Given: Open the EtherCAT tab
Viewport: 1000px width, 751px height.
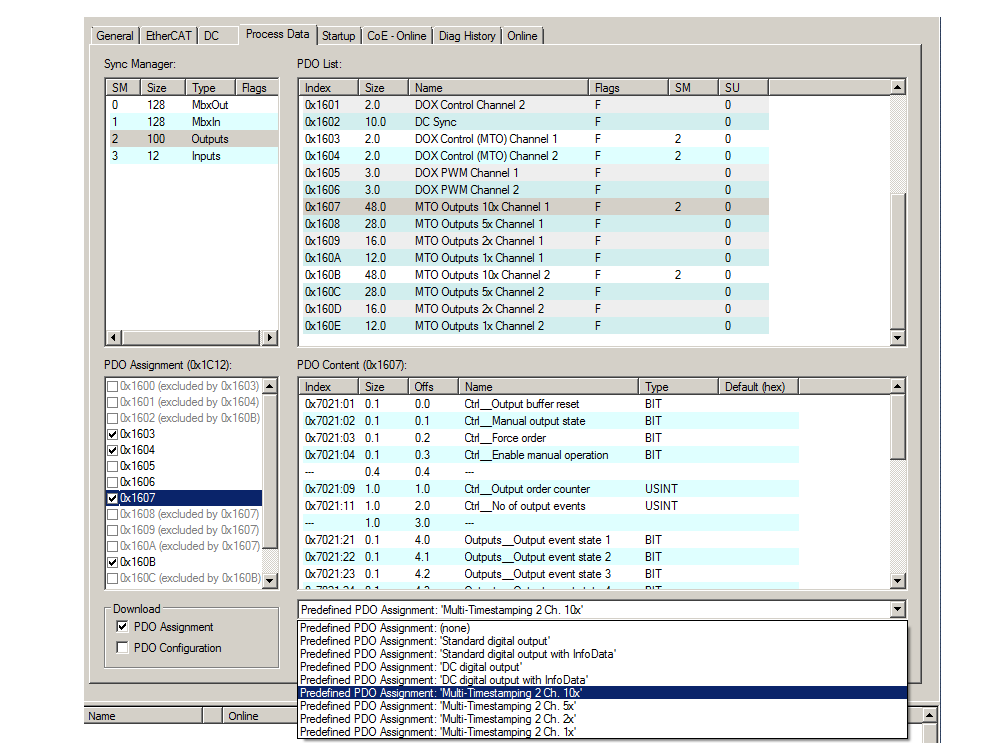Looking at the screenshot, I should click(x=168, y=36).
